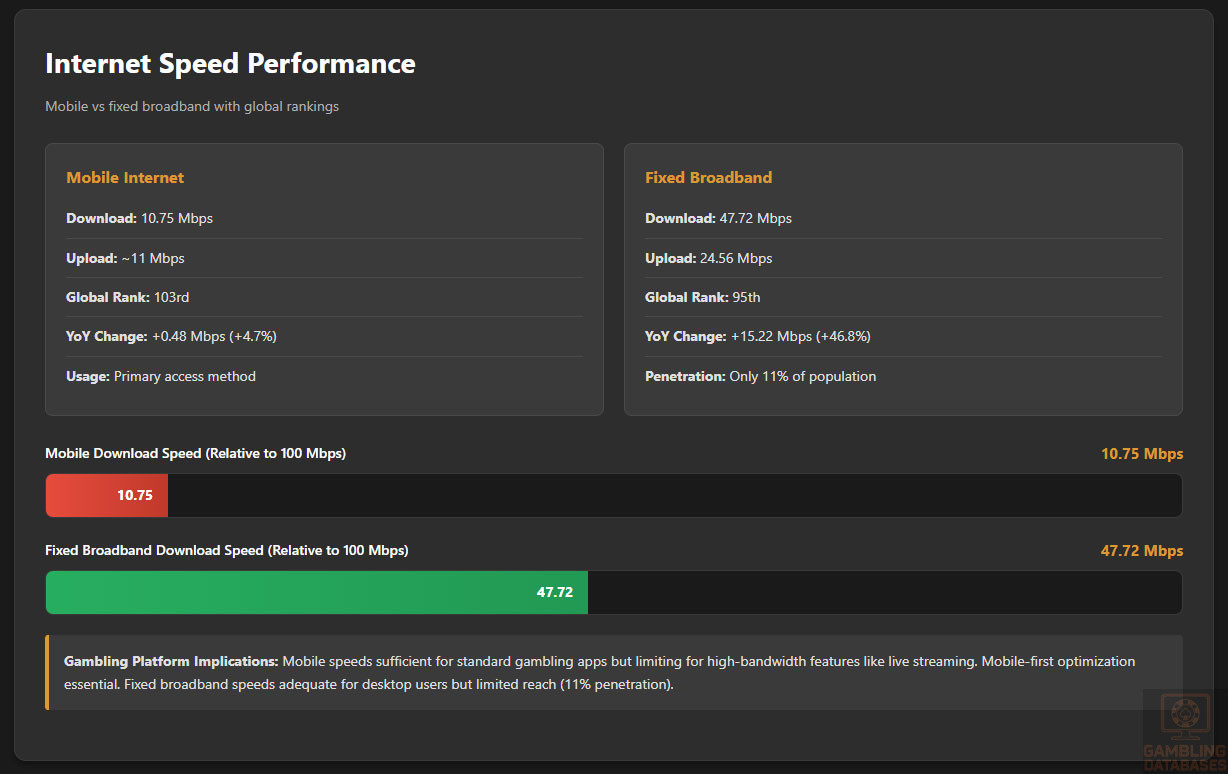Click the YoY Change +0.48 Mbps row

pyautogui.click(x=171, y=336)
